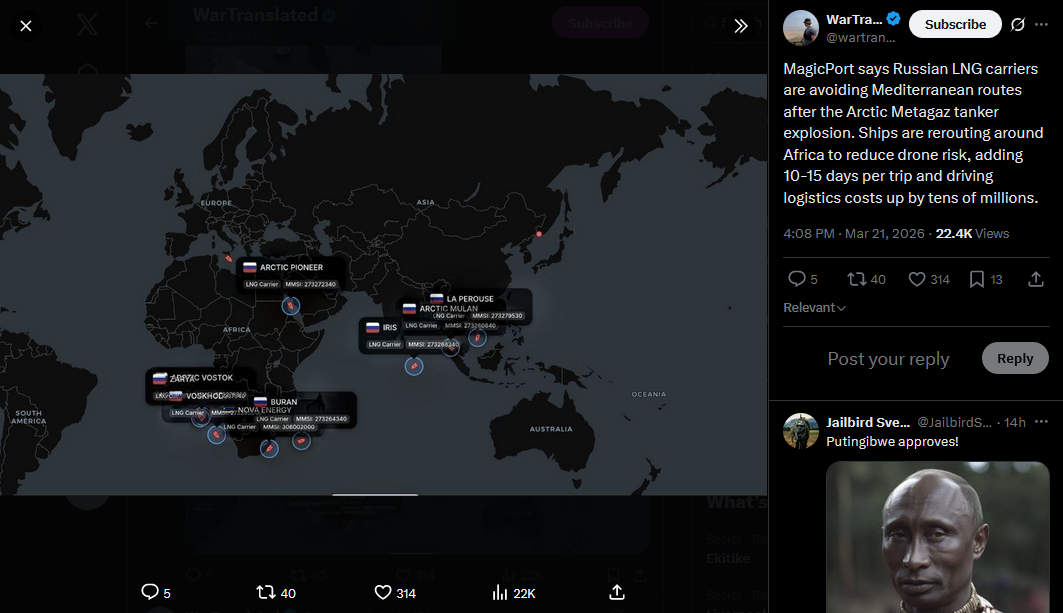Bookmark the post with the 13 icon

(986, 279)
